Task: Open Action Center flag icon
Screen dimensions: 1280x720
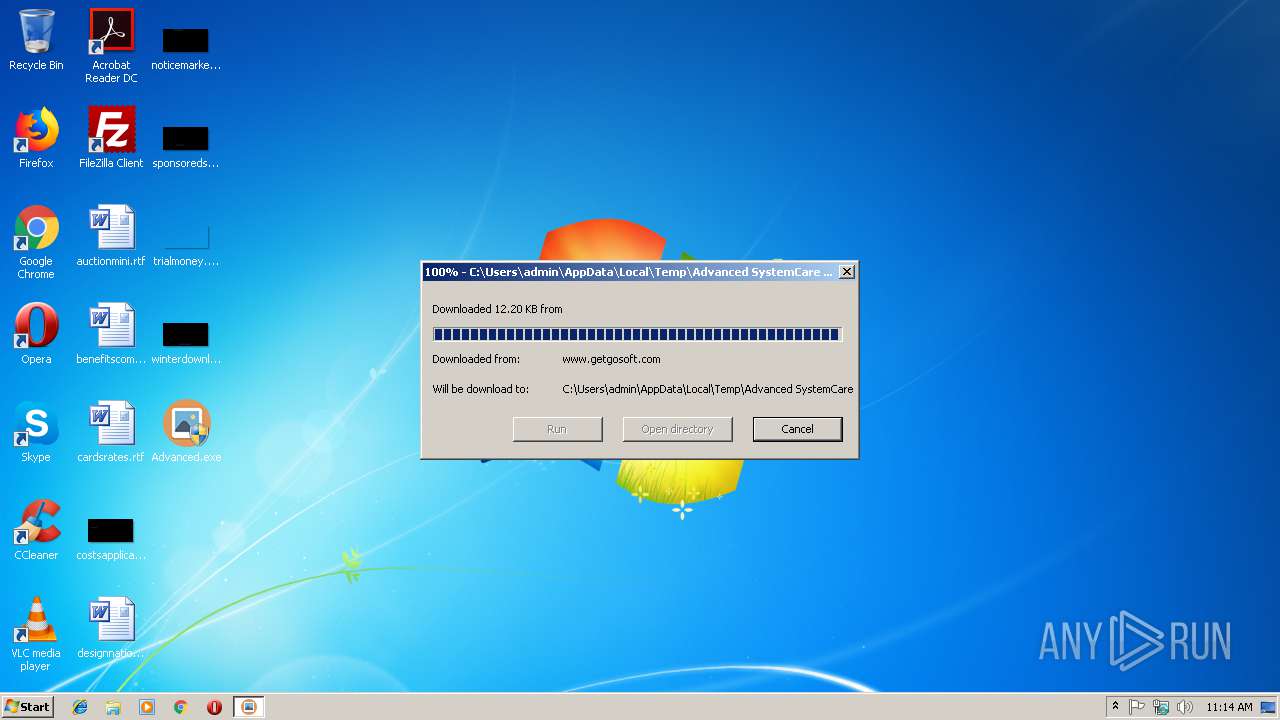Action: [x=1137, y=707]
